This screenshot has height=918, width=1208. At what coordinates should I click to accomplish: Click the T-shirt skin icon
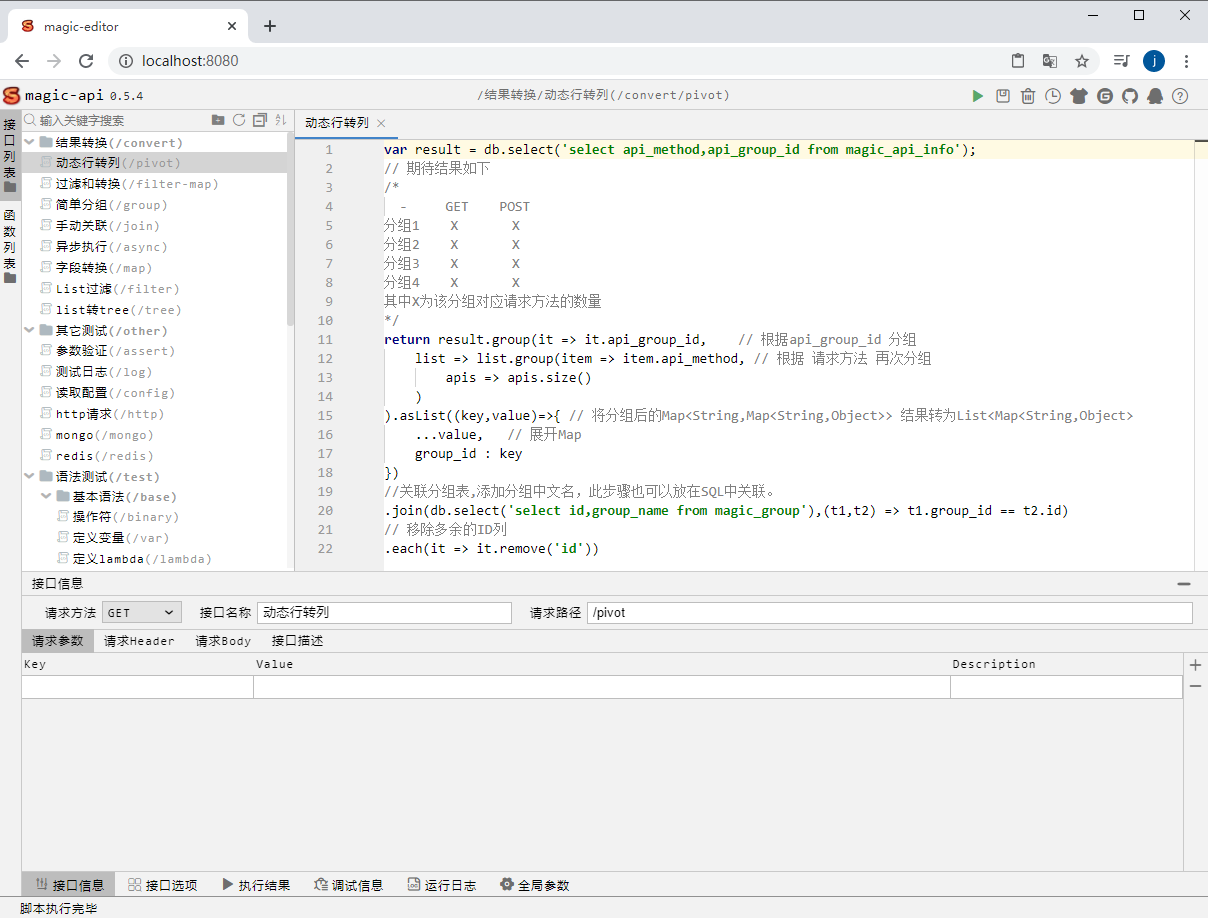(x=1079, y=96)
